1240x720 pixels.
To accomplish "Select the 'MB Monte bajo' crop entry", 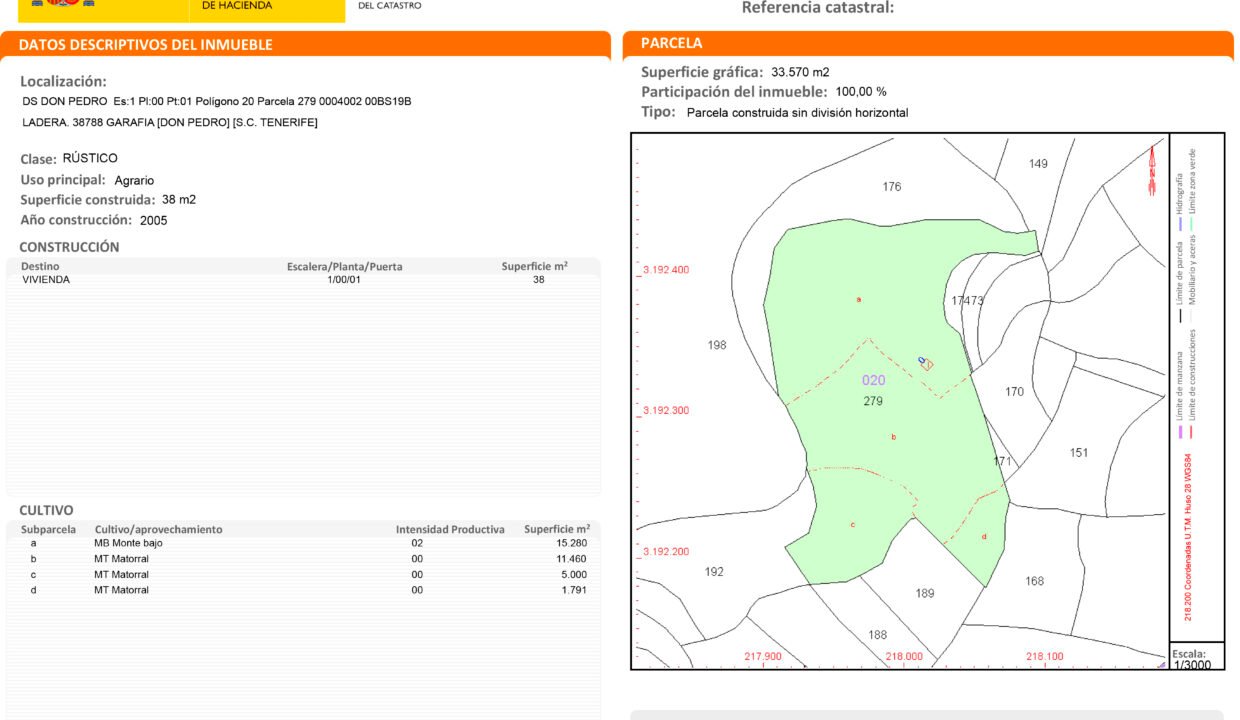I will [128, 543].
